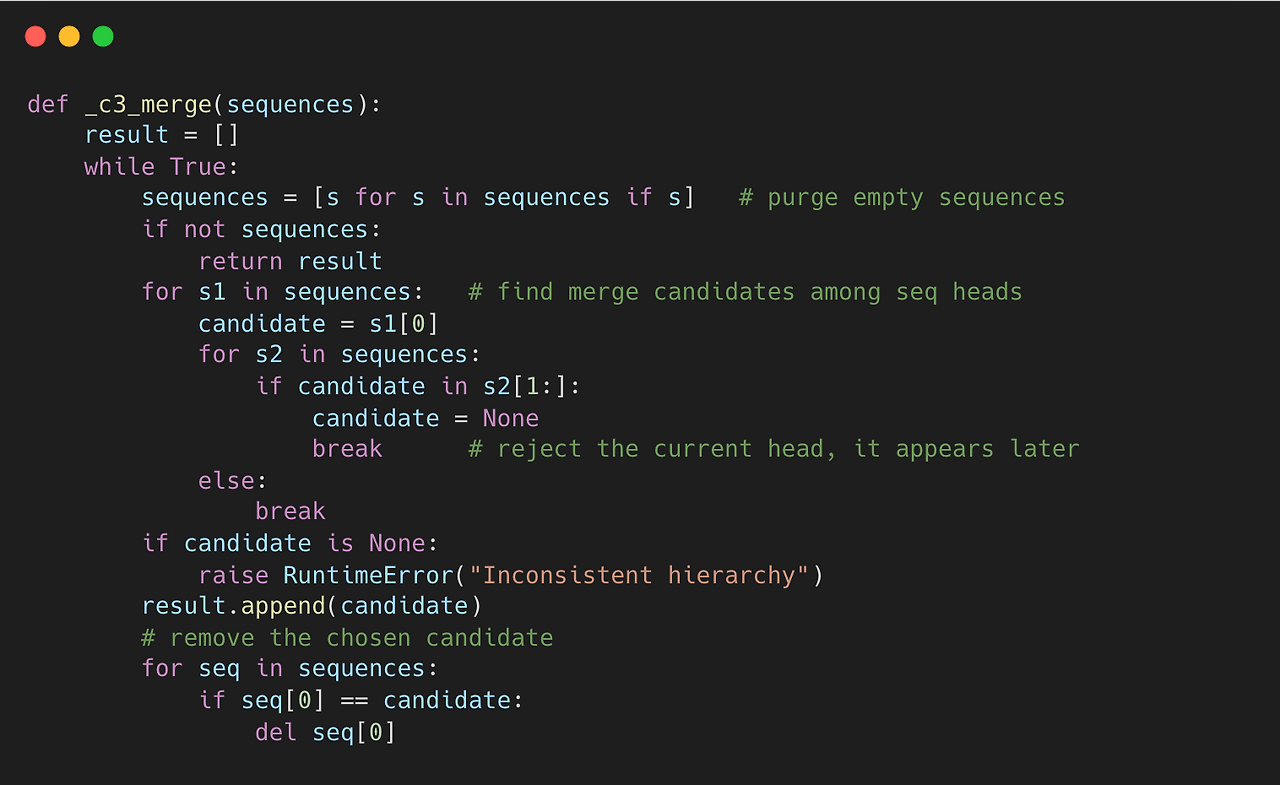Click the red close window dot
This screenshot has width=1280, height=785.
tap(35, 37)
